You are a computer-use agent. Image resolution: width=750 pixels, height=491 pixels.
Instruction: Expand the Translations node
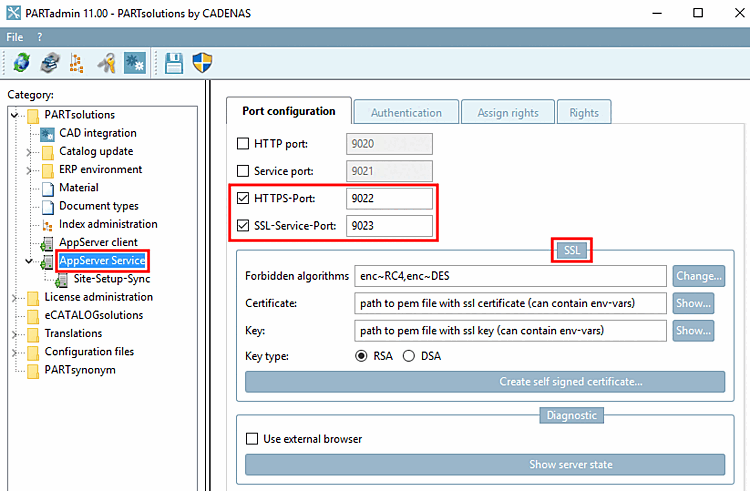click(x=14, y=334)
